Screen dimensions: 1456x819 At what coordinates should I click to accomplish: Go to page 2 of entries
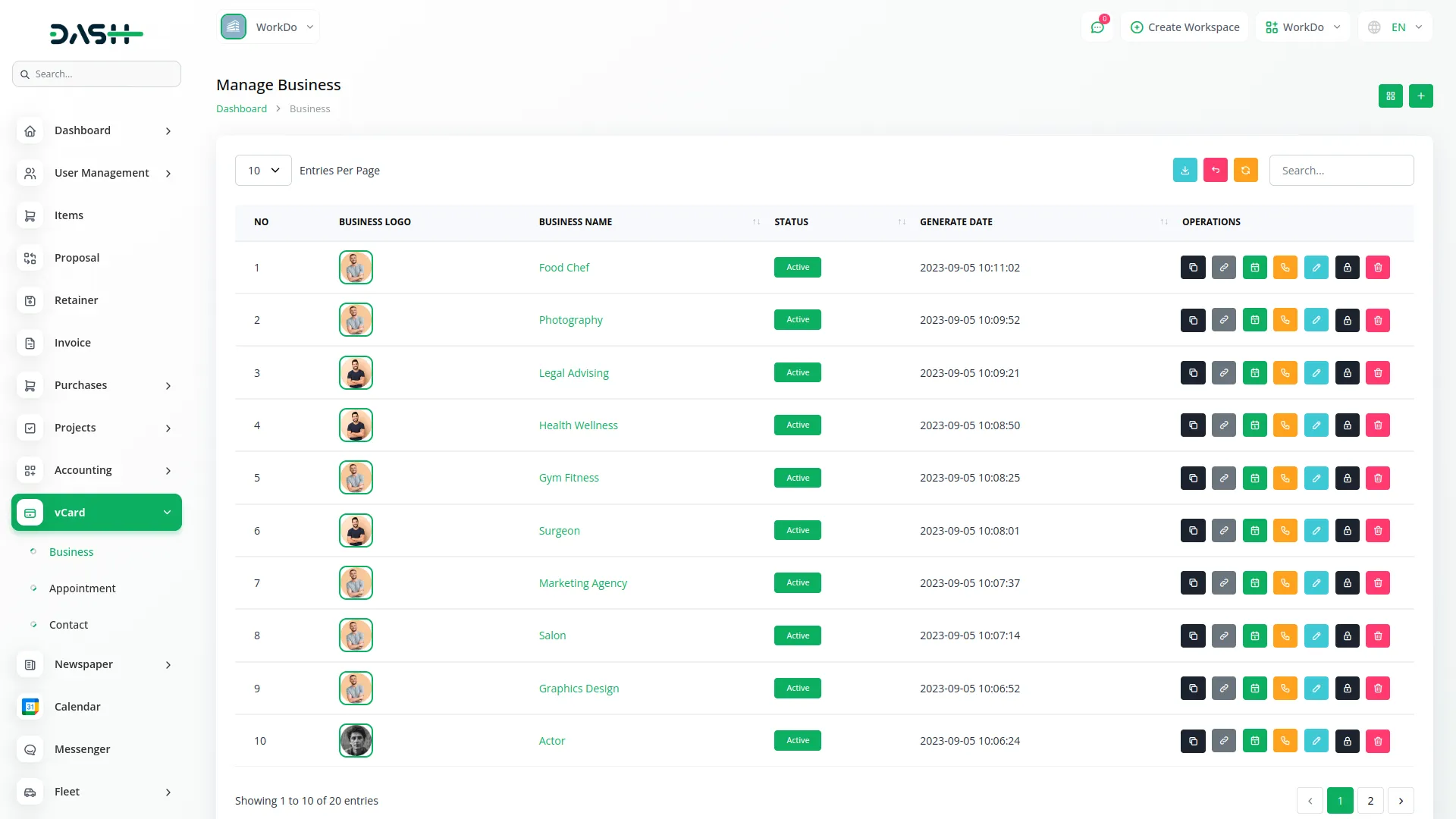(x=1370, y=801)
